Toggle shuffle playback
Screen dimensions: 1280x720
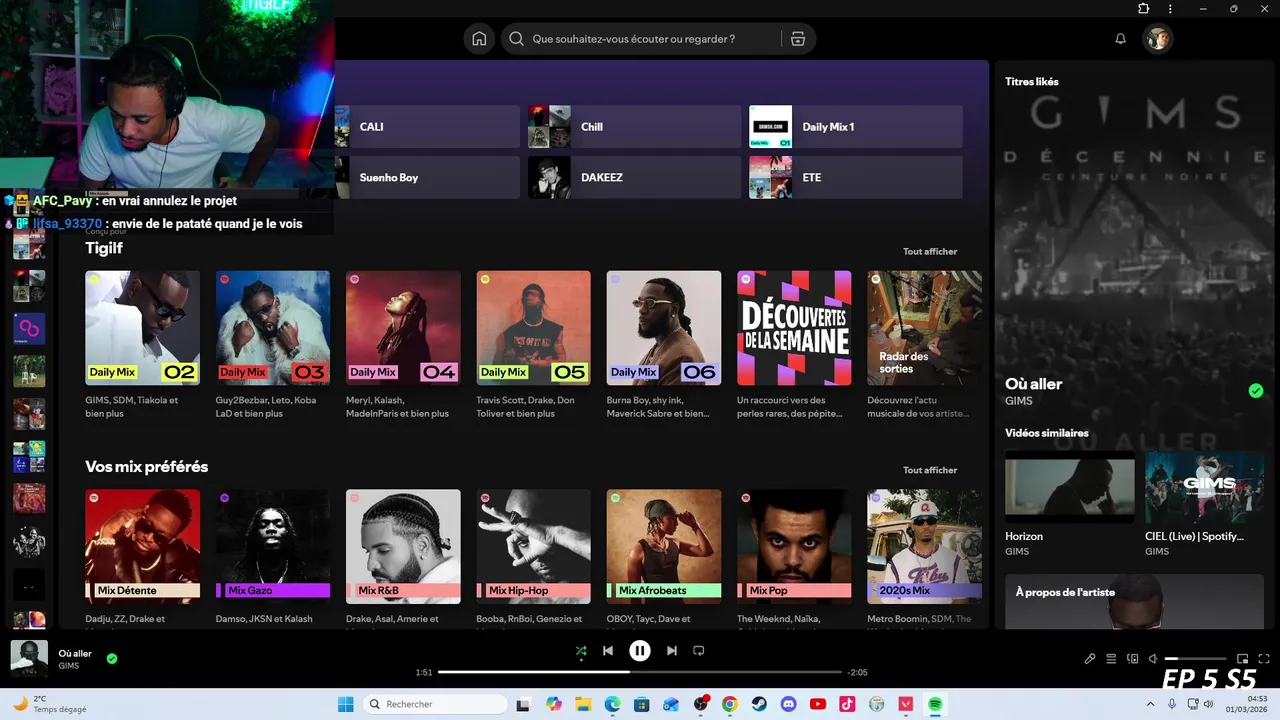(581, 651)
